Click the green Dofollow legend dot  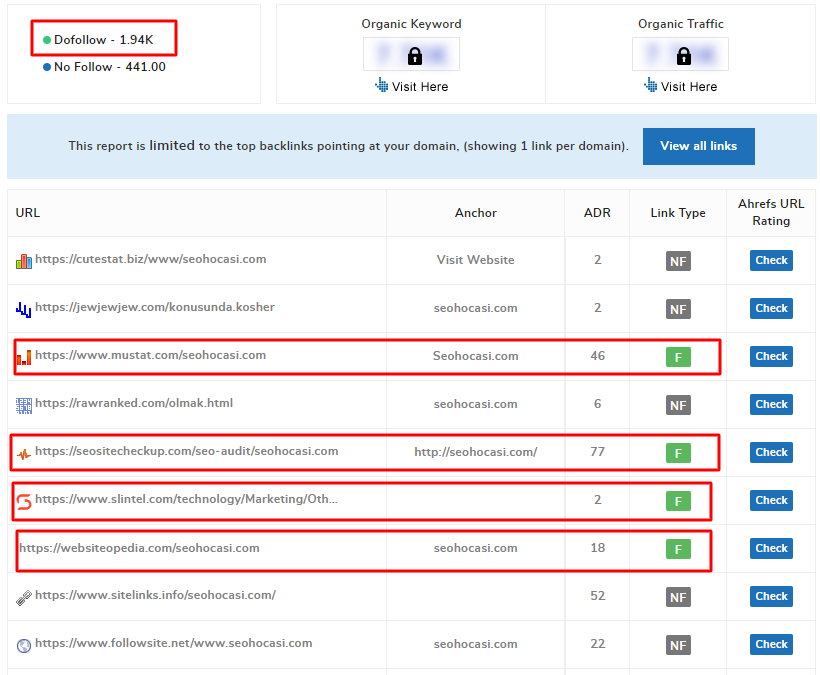pos(47,40)
